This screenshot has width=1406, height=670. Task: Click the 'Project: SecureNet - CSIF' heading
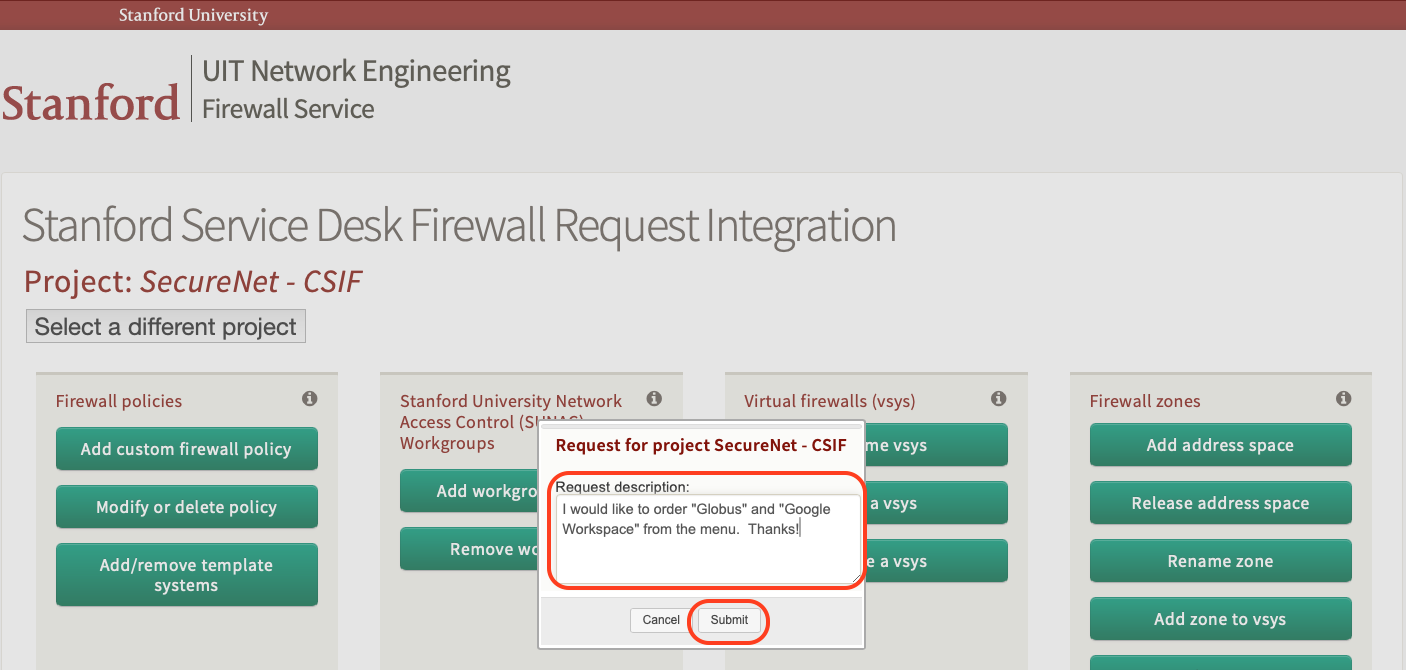coord(193,282)
